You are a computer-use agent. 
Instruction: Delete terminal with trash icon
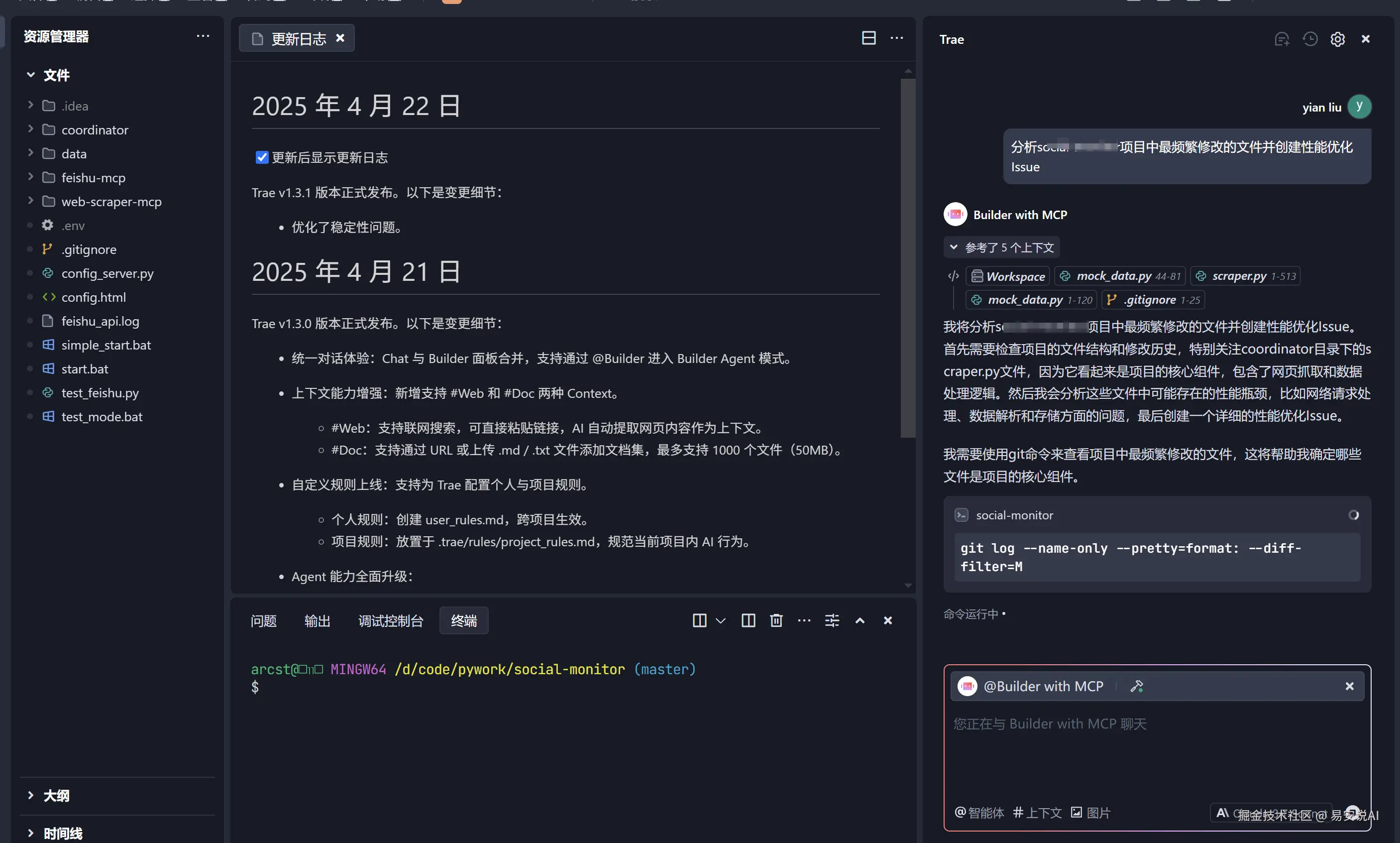coord(775,620)
